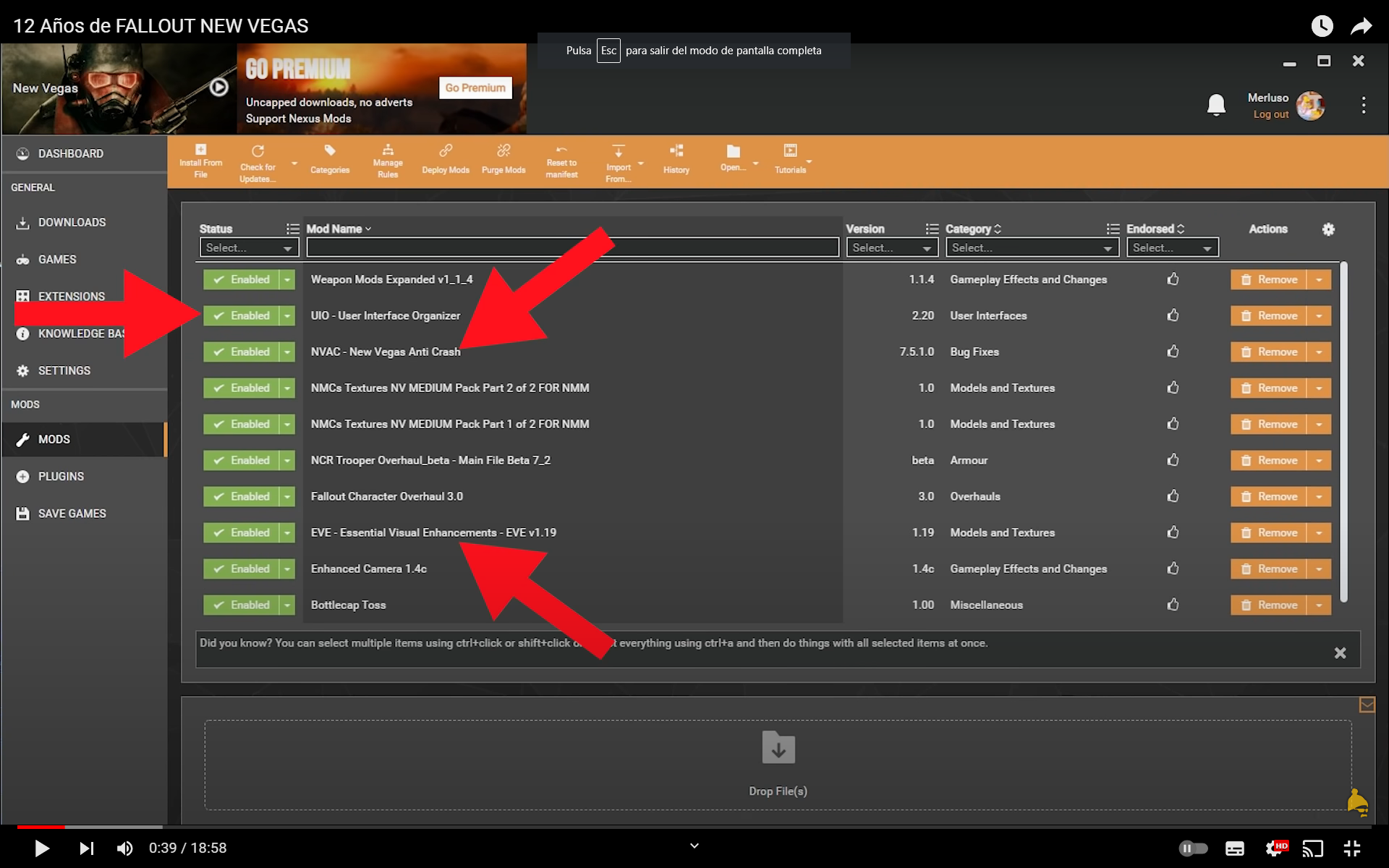Screen dimensions: 1389x868
Task: Dismiss the Did you know tip
Action: tap(1340, 653)
